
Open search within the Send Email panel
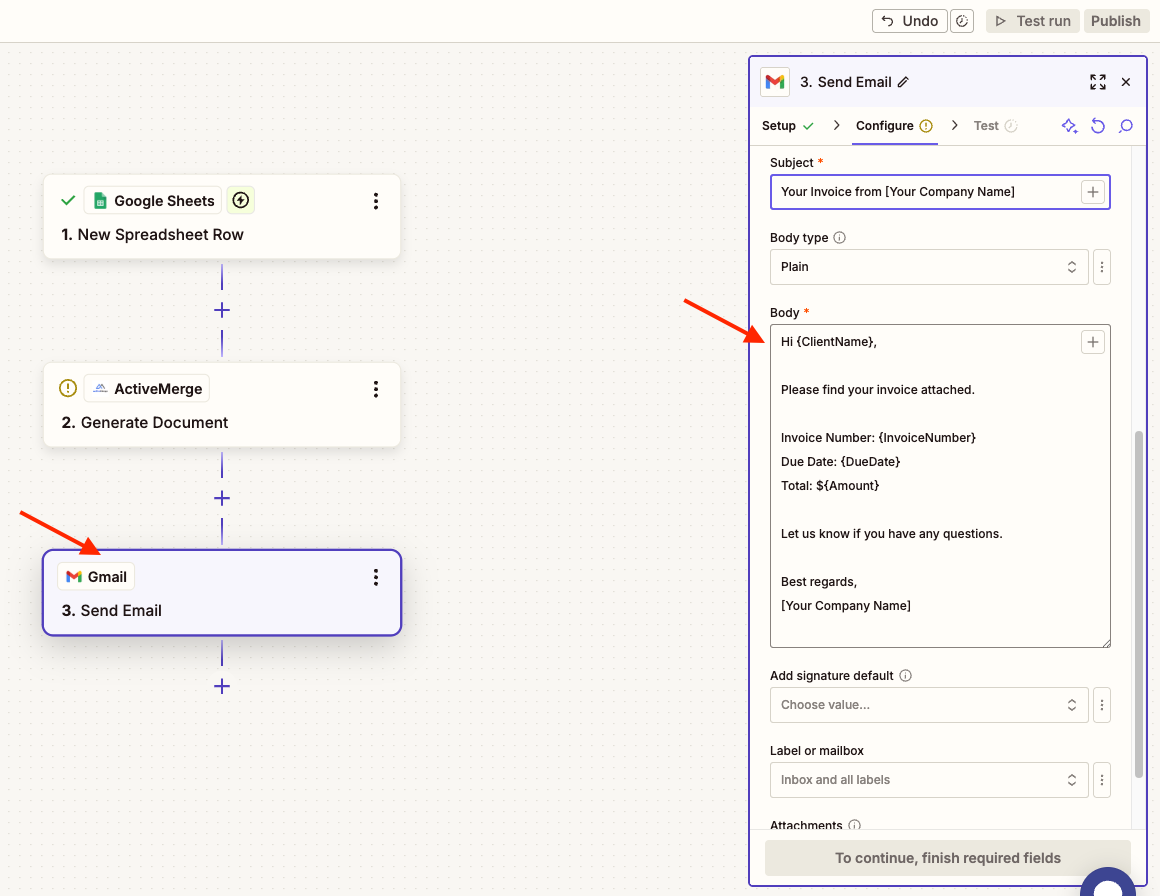coord(1126,125)
